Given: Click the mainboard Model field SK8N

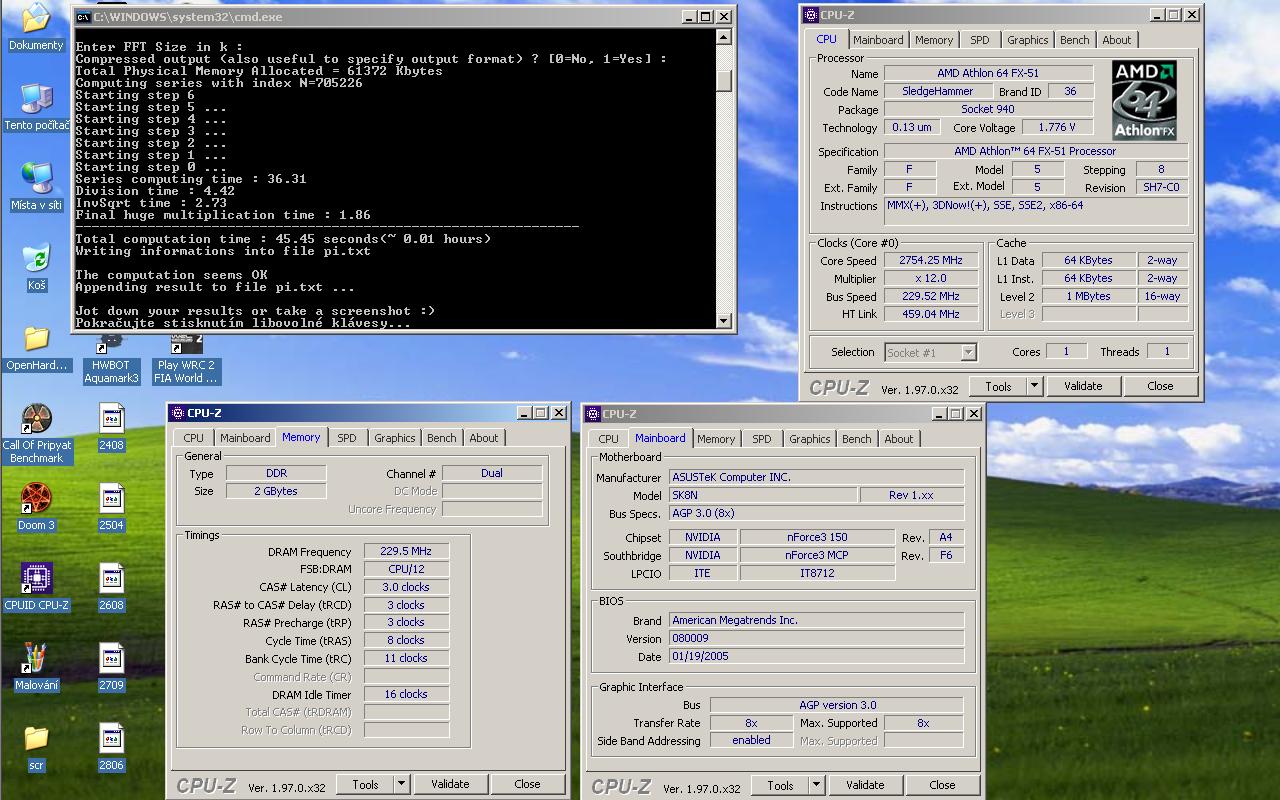Looking at the screenshot, I should pos(763,495).
